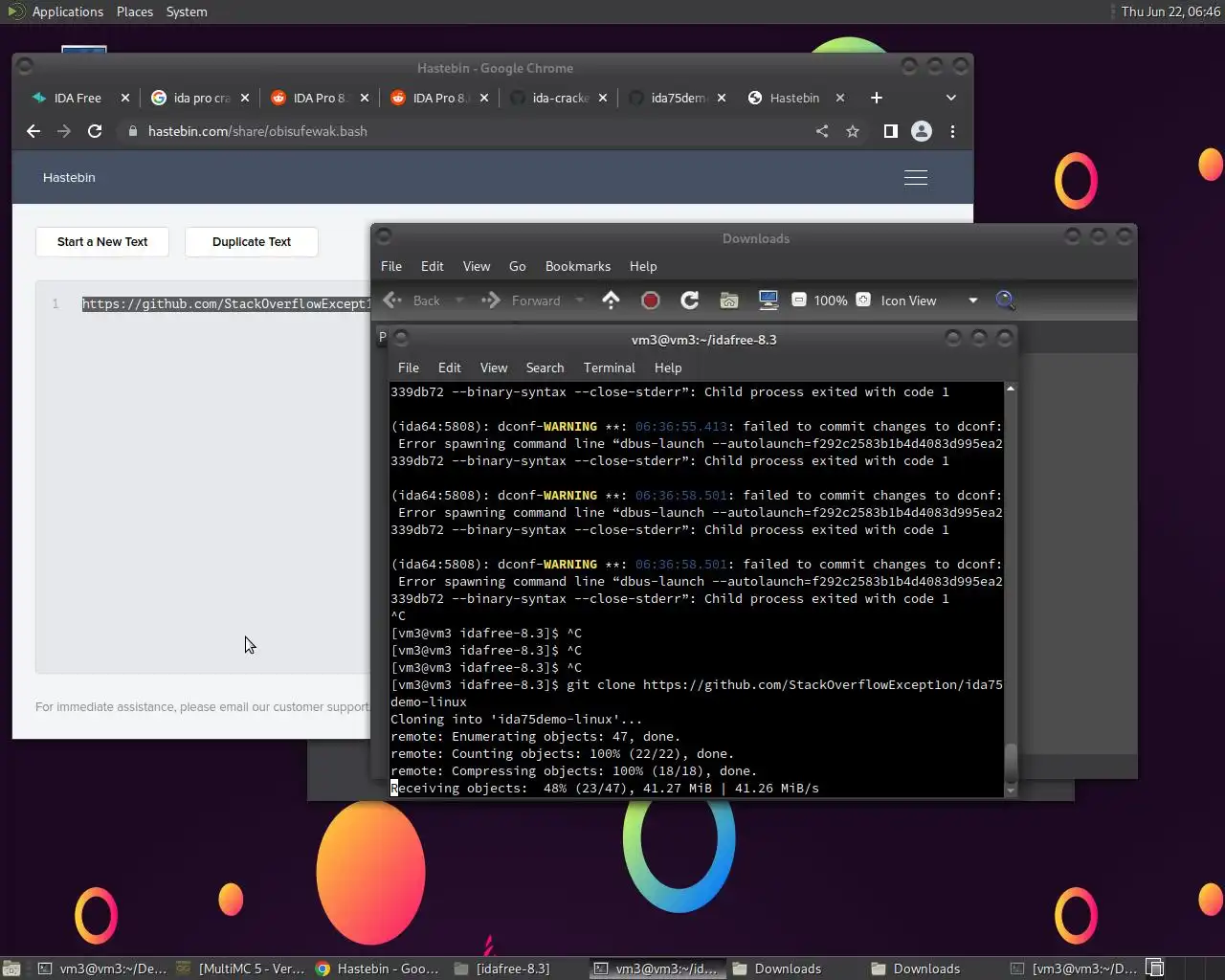Open the System menu in top panel
Viewport: 1225px width, 980px height.
187,11
